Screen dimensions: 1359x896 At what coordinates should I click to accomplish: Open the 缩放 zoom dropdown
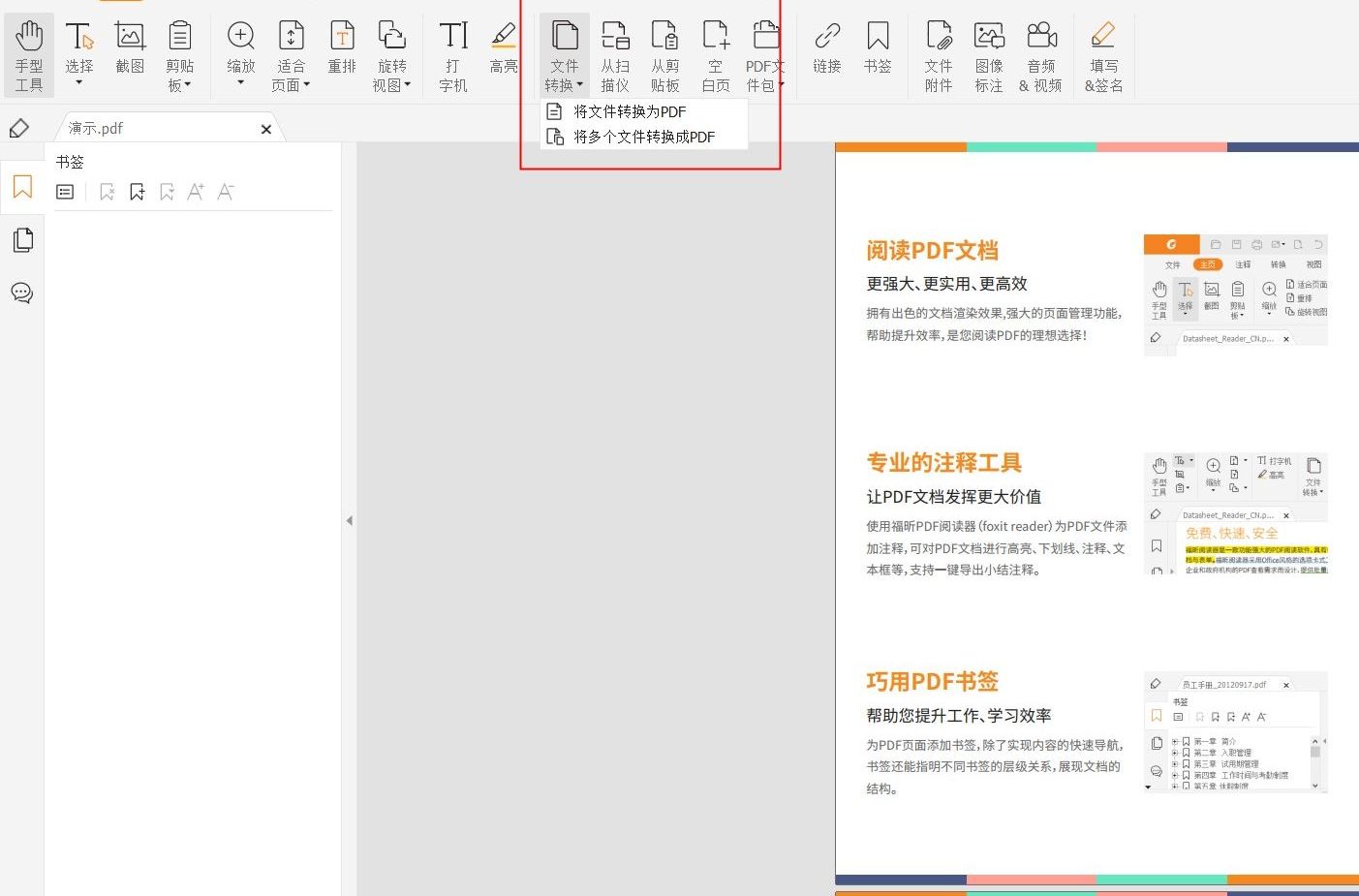239,83
